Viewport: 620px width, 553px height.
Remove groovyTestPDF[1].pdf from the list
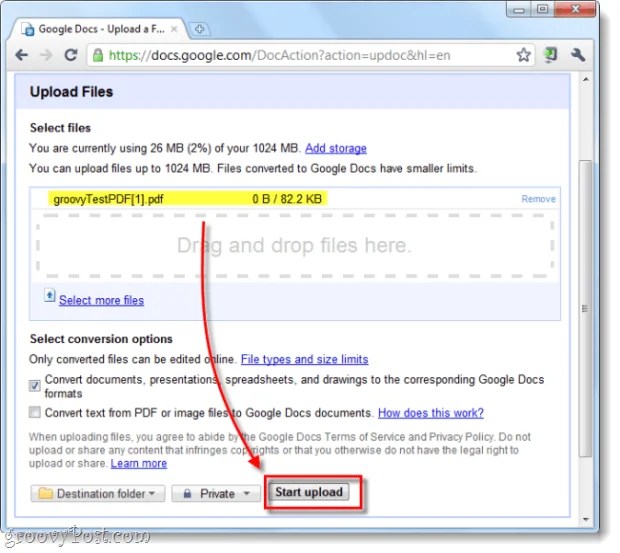539,199
